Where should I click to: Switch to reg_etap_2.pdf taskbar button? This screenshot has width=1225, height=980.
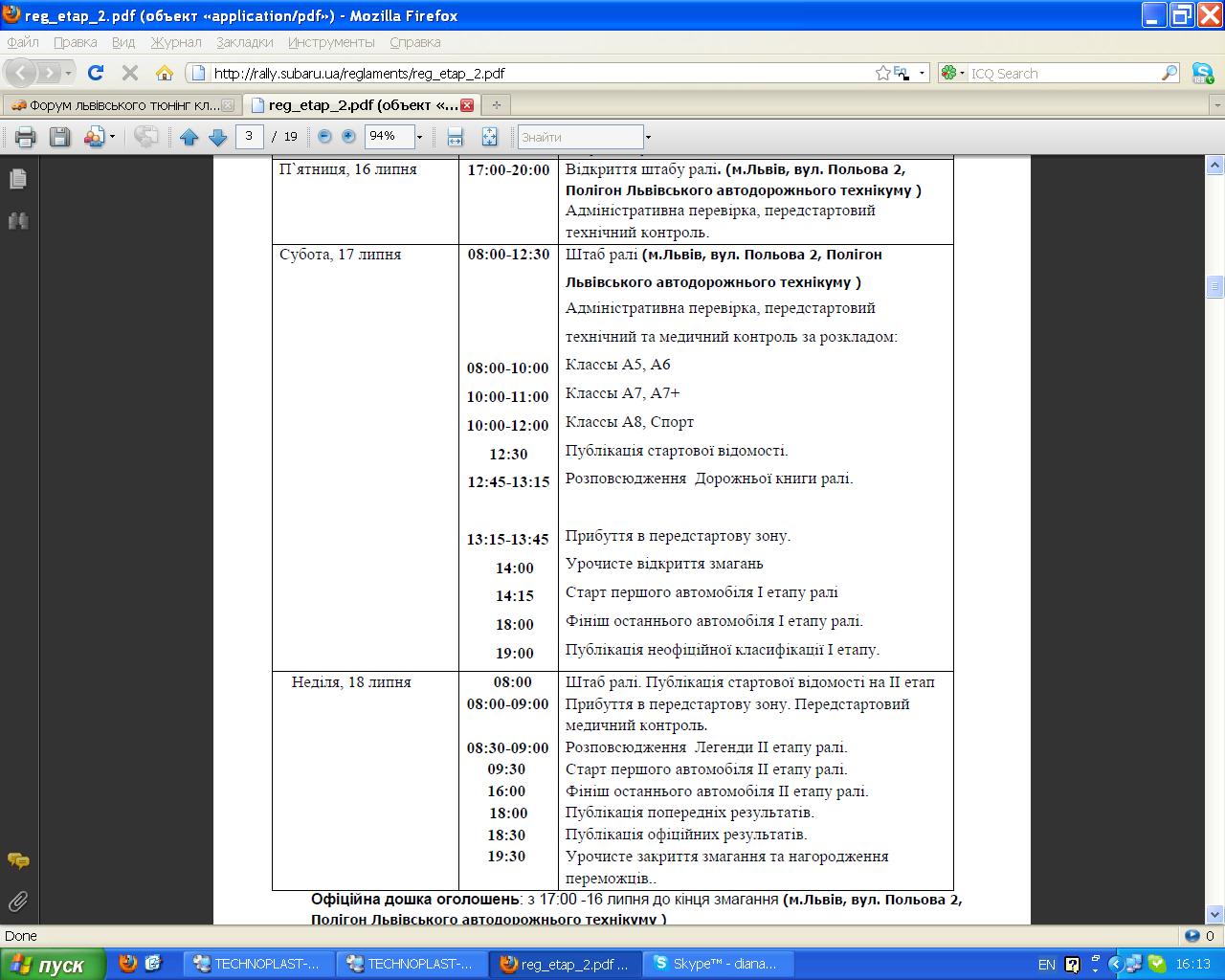[564, 964]
